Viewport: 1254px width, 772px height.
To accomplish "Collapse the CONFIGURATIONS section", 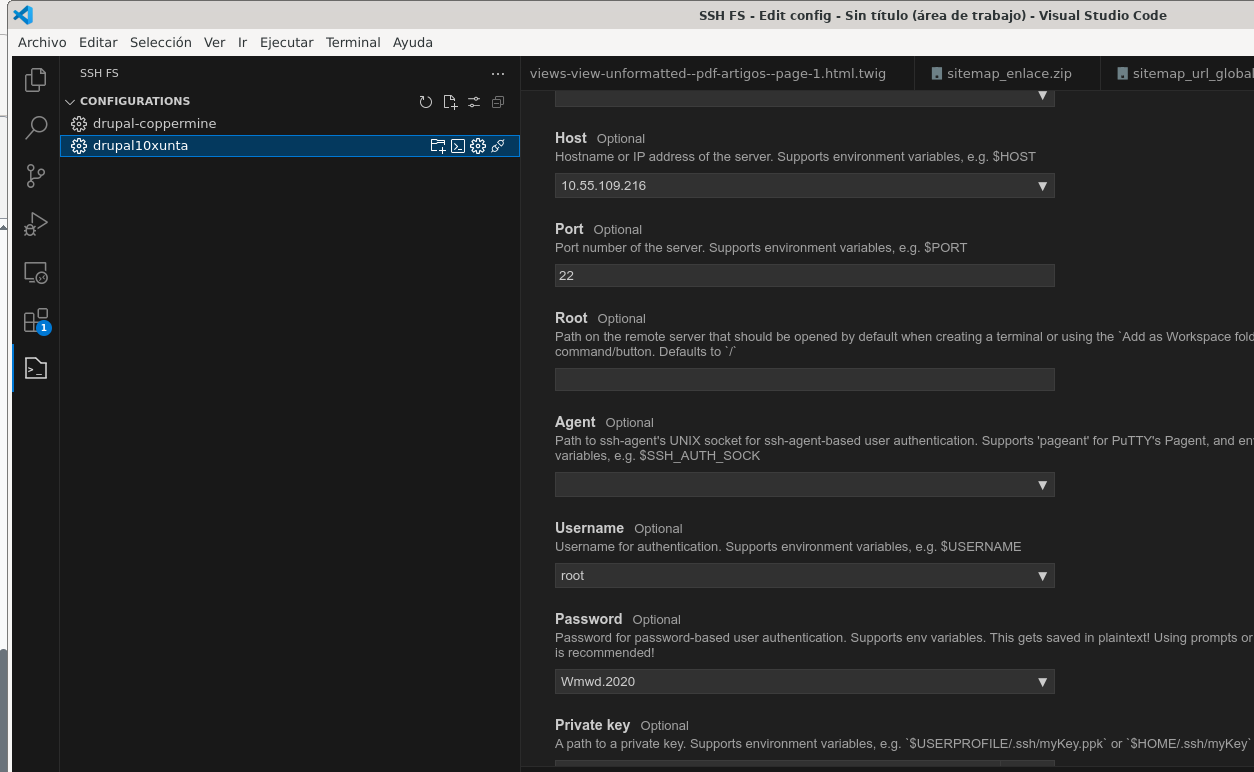I will pyautogui.click(x=70, y=101).
